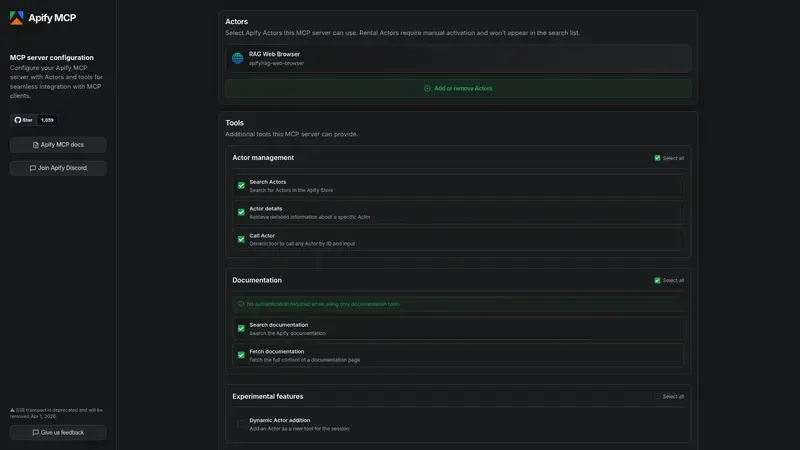Open Apify MCP docs

tap(58, 145)
